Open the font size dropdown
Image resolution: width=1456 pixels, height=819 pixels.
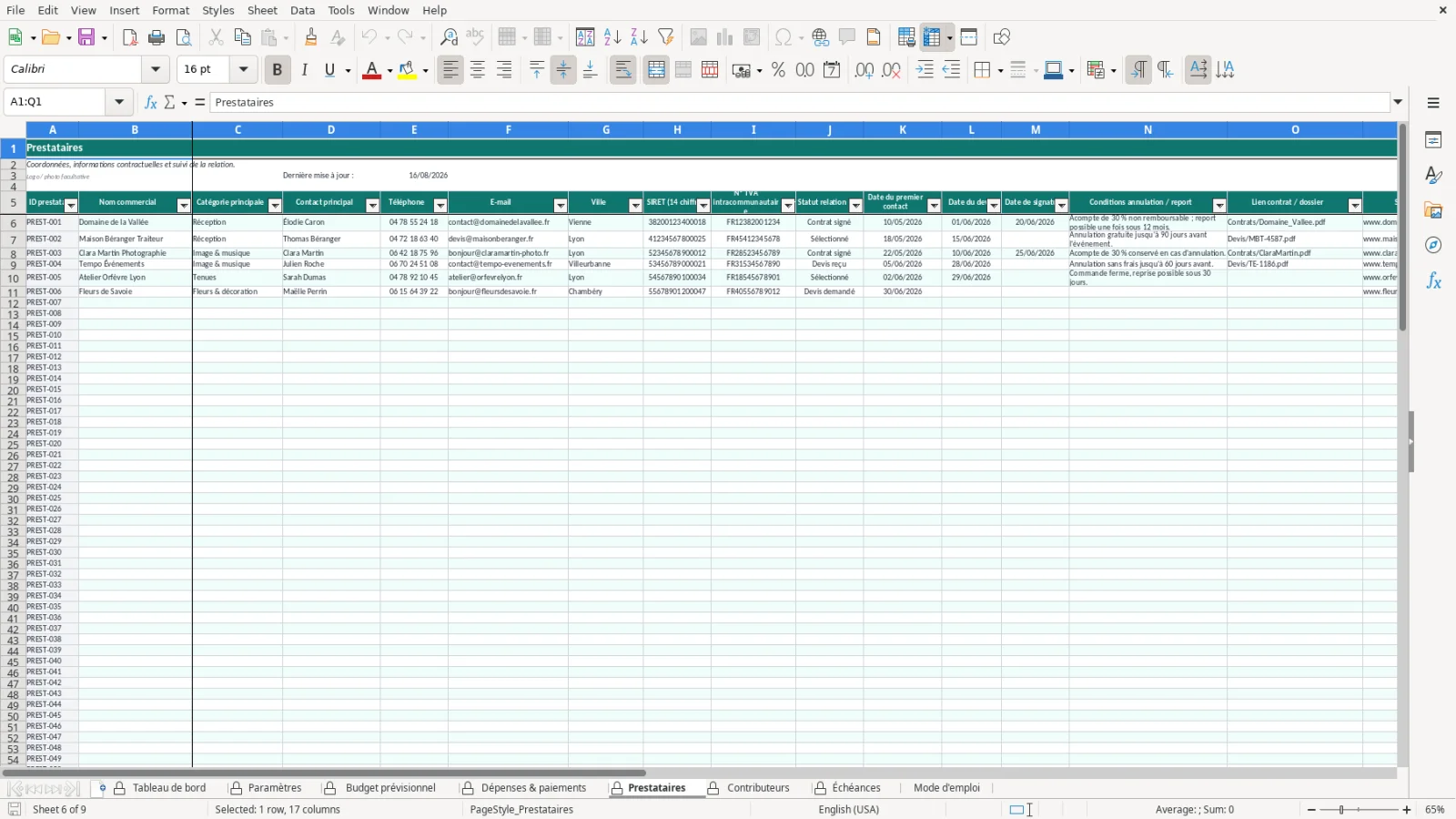coord(243,69)
